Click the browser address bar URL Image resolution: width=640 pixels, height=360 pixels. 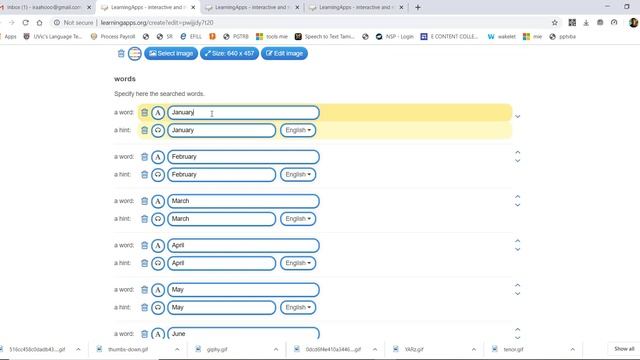tap(157, 23)
